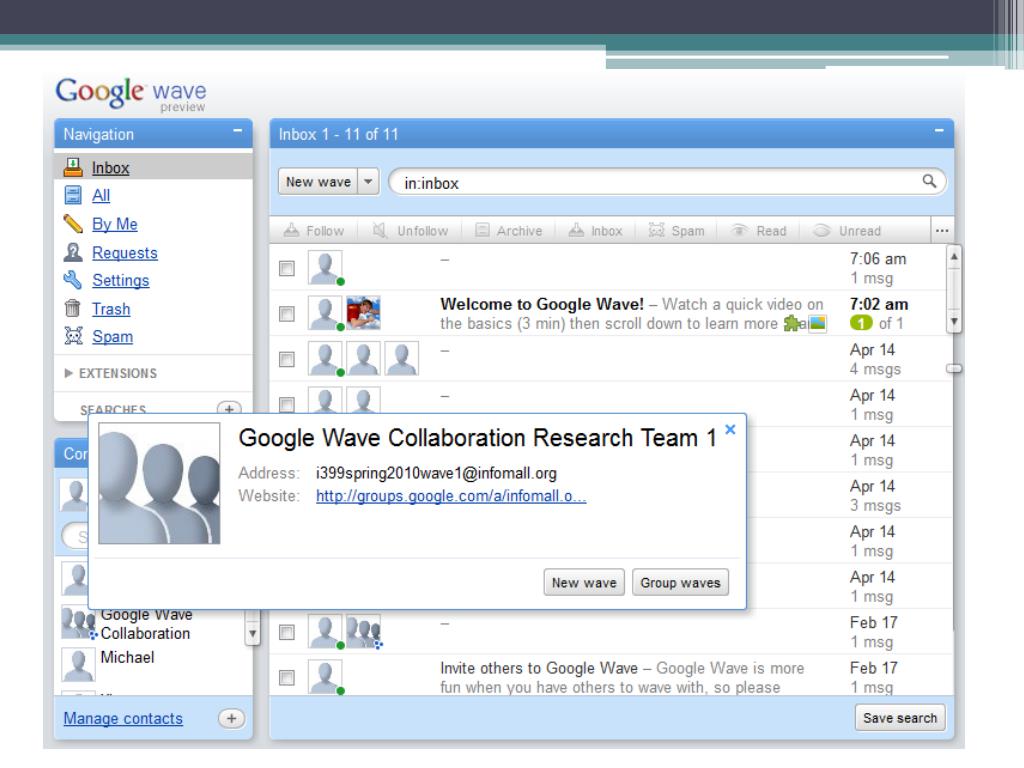Click the Spam toolbar button

pos(676,231)
